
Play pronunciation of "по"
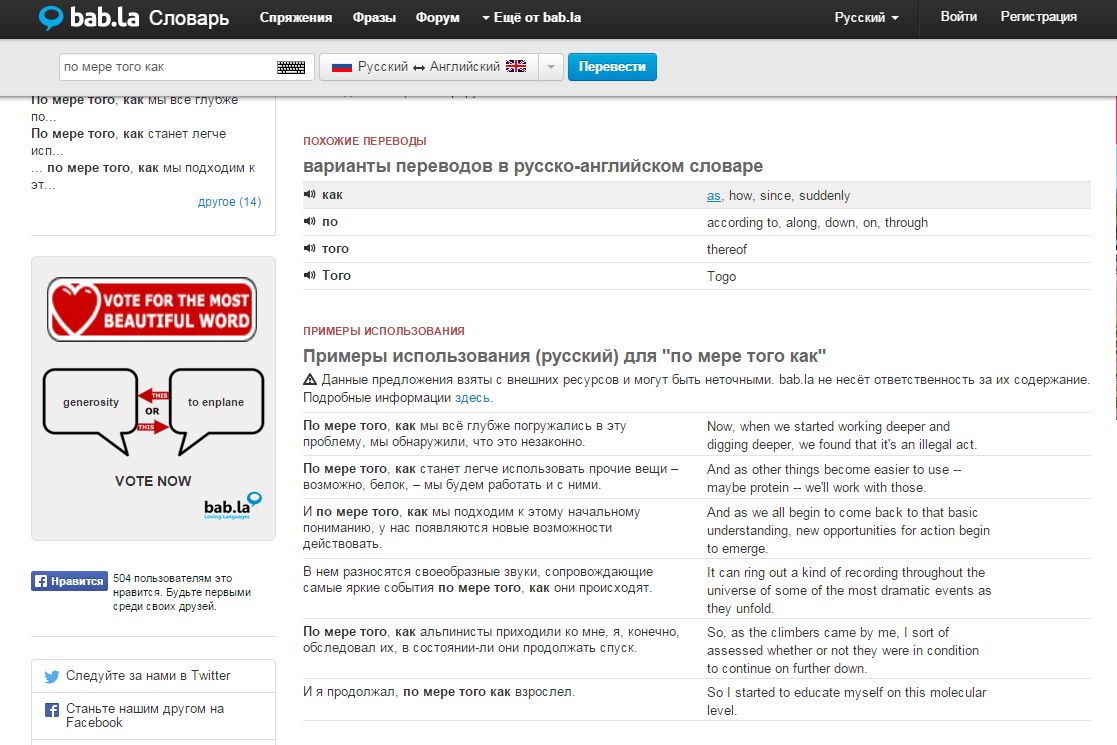[x=310, y=222]
